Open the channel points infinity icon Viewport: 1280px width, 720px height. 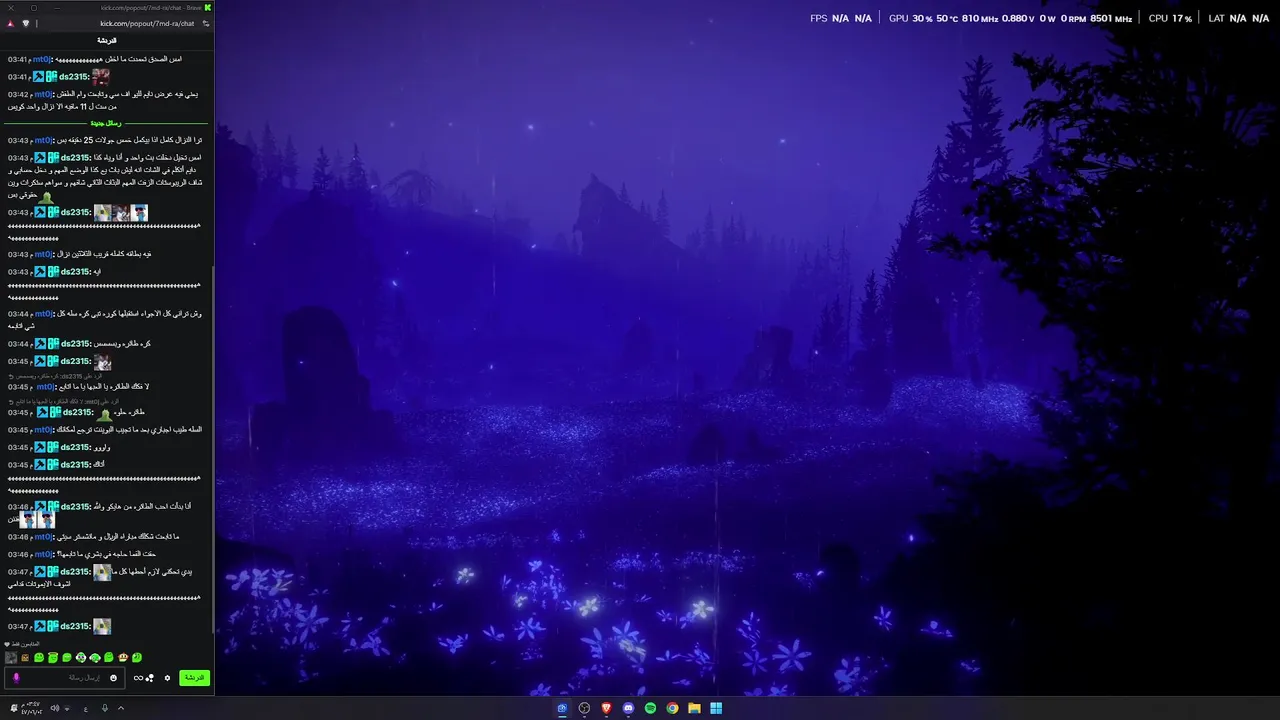pyautogui.click(x=138, y=678)
